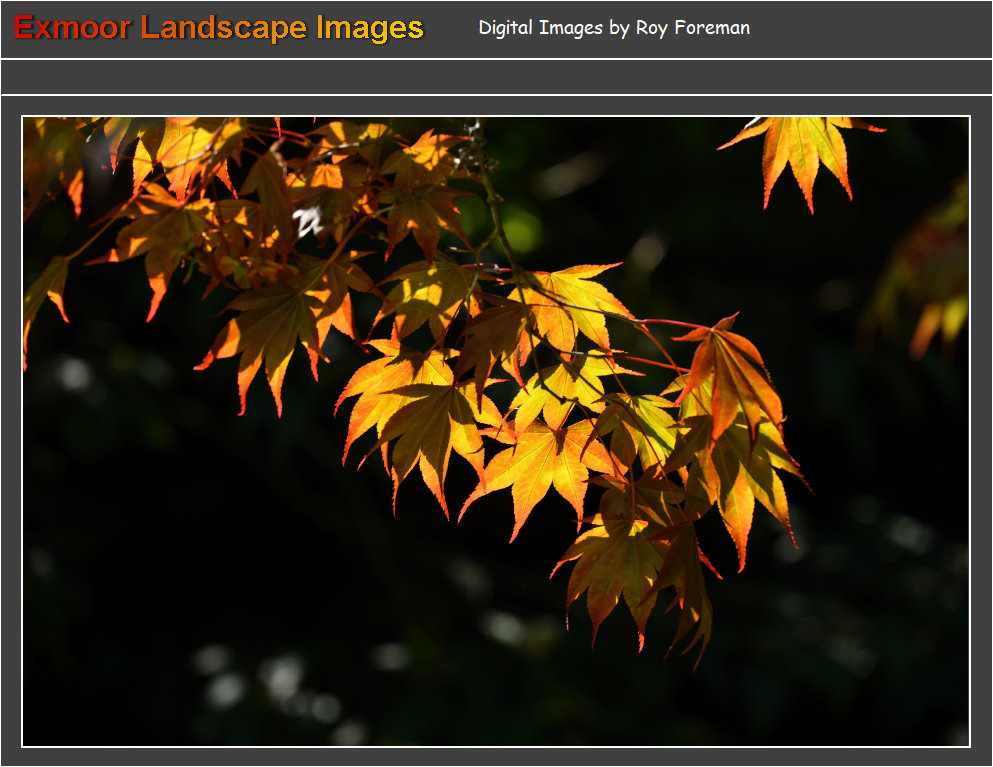Click the blurred green bokeh spot in the photo

point(521,229)
